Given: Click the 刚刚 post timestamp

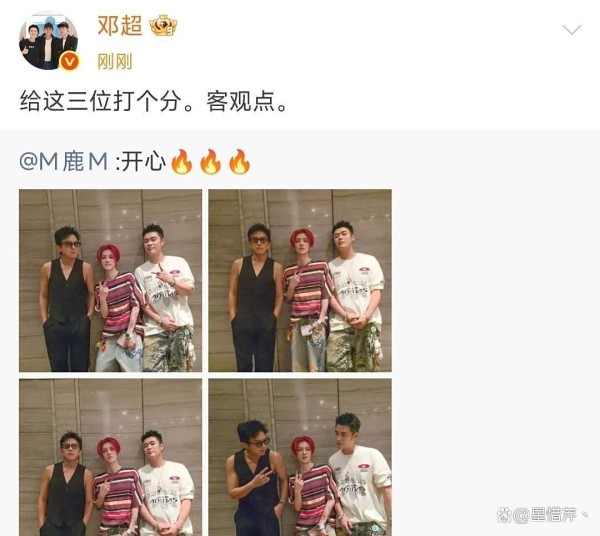Looking at the screenshot, I should tap(115, 62).
